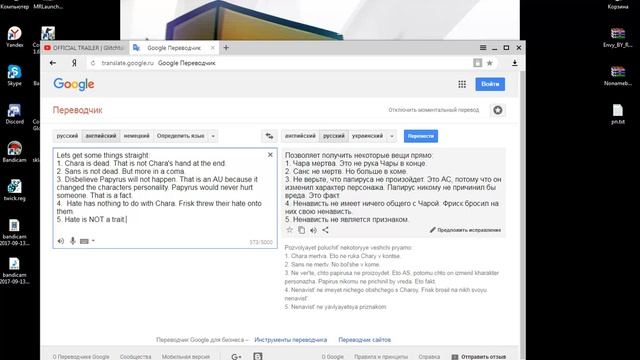Select русский as source language

point(67,136)
